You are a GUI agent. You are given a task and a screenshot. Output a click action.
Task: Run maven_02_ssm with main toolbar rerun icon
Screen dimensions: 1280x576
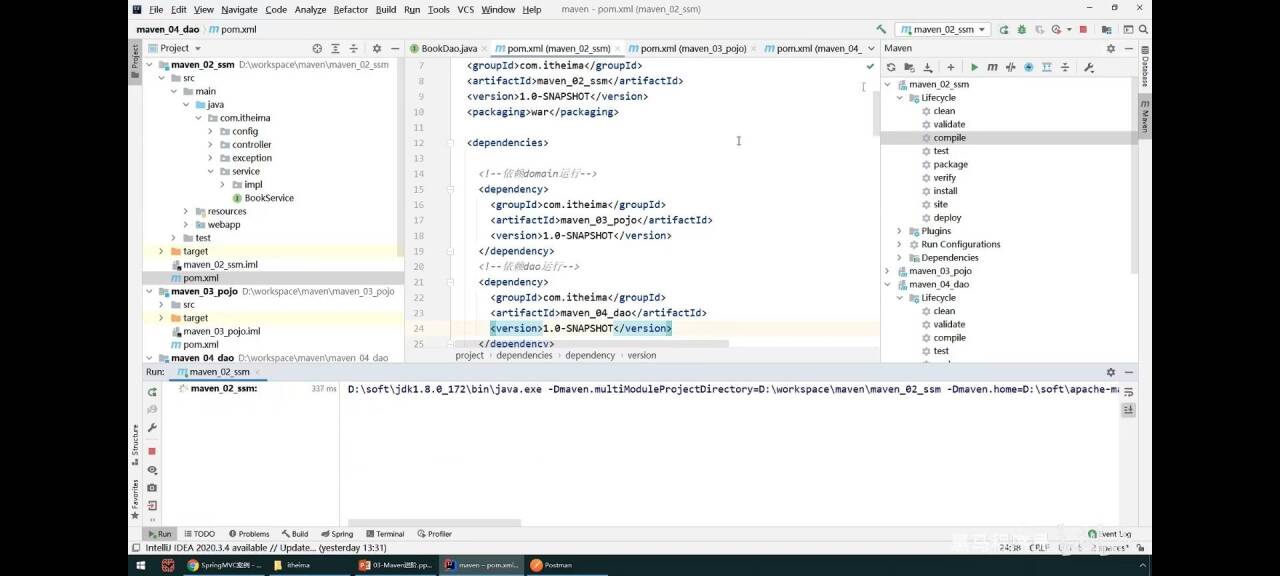(x=1003, y=30)
